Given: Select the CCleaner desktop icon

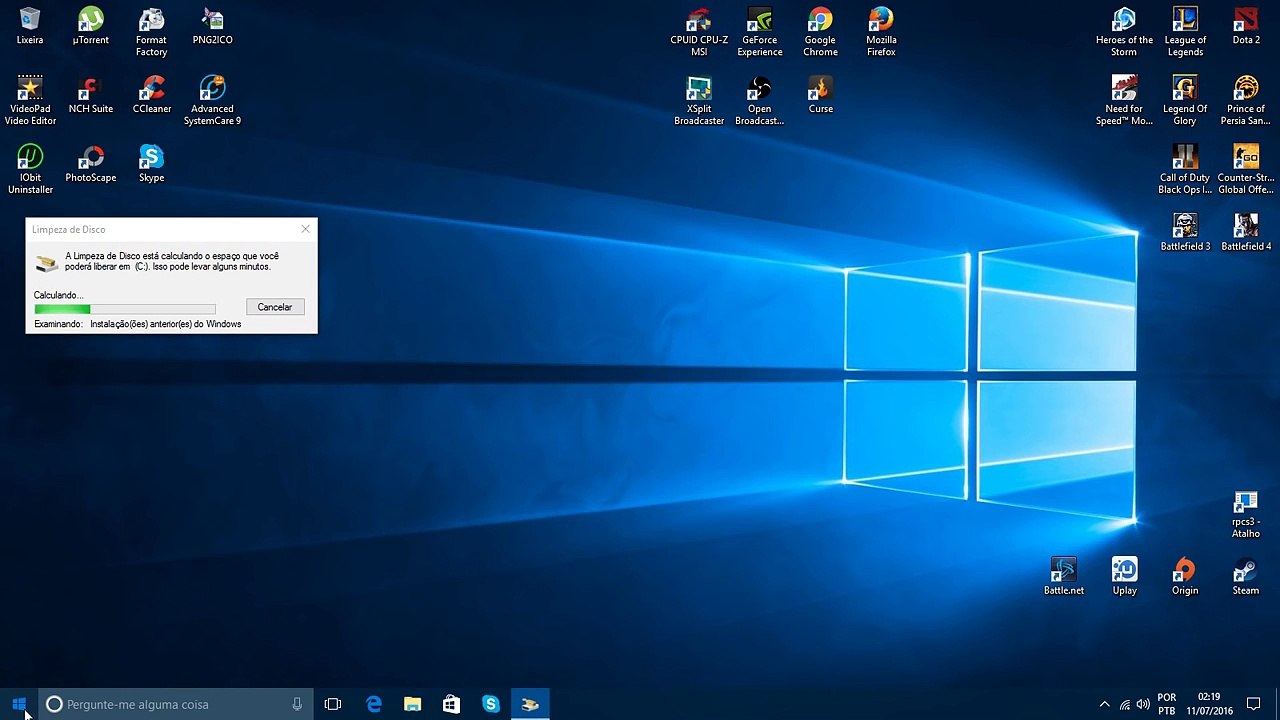Looking at the screenshot, I should 152,95.
